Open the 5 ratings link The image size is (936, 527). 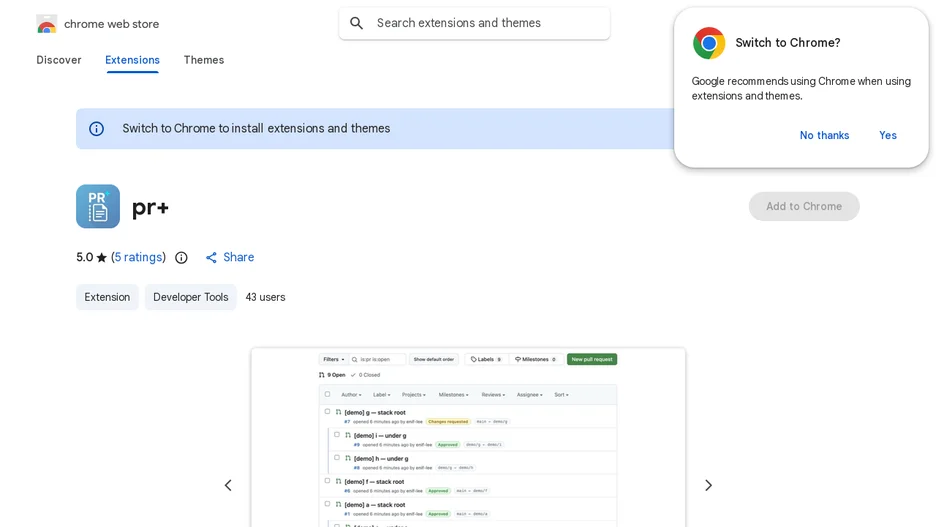click(138, 257)
